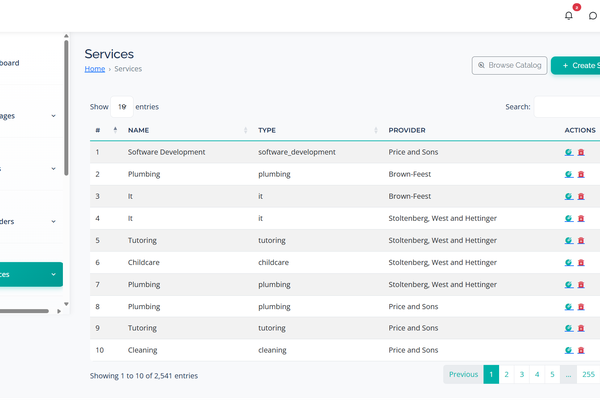600x400 pixels.
Task: Open the chat messages icon
Action: coord(593,15)
